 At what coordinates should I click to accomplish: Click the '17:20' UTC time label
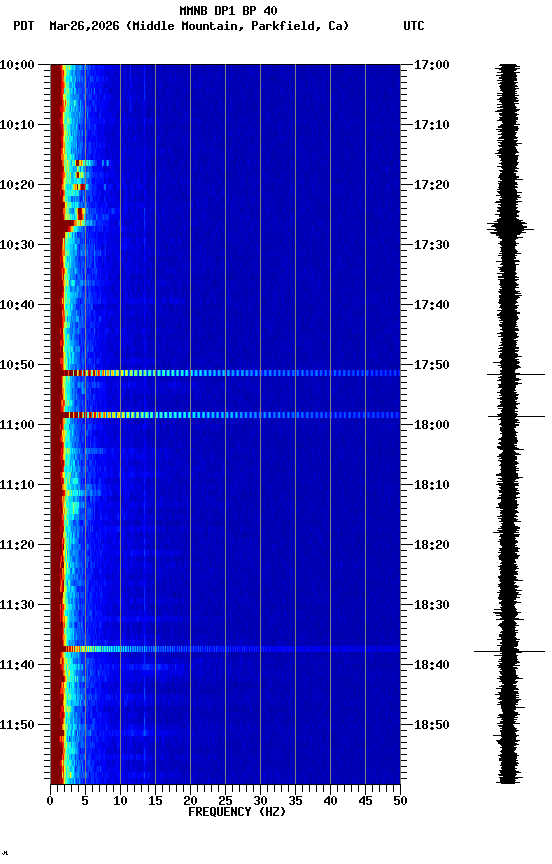coord(432,185)
